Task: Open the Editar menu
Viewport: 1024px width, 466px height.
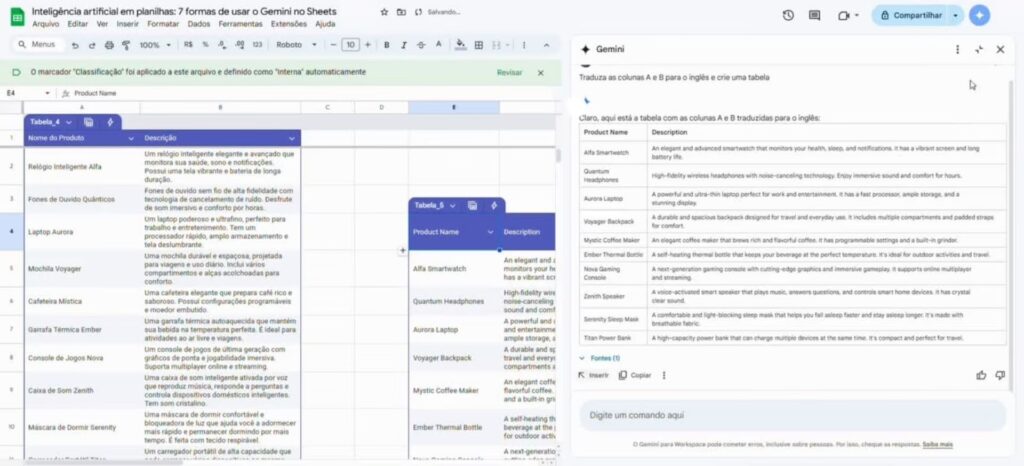Action: pos(77,24)
